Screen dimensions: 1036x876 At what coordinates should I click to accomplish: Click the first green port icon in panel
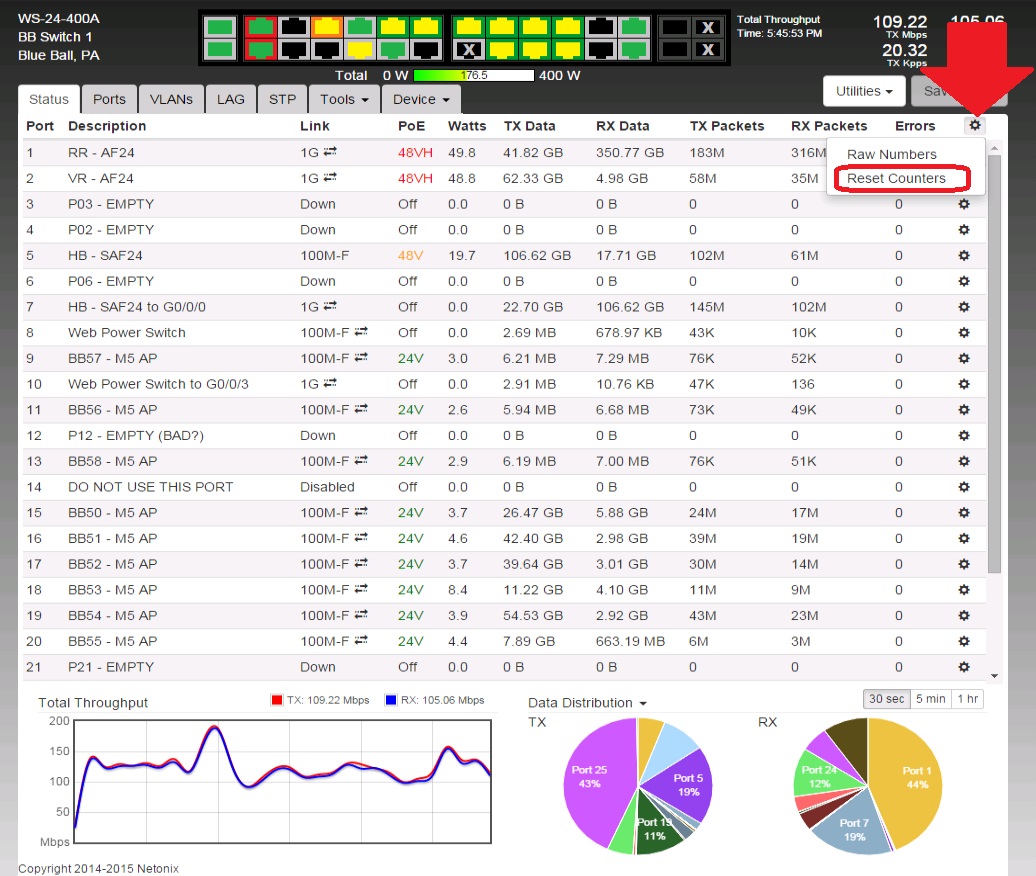[222, 27]
